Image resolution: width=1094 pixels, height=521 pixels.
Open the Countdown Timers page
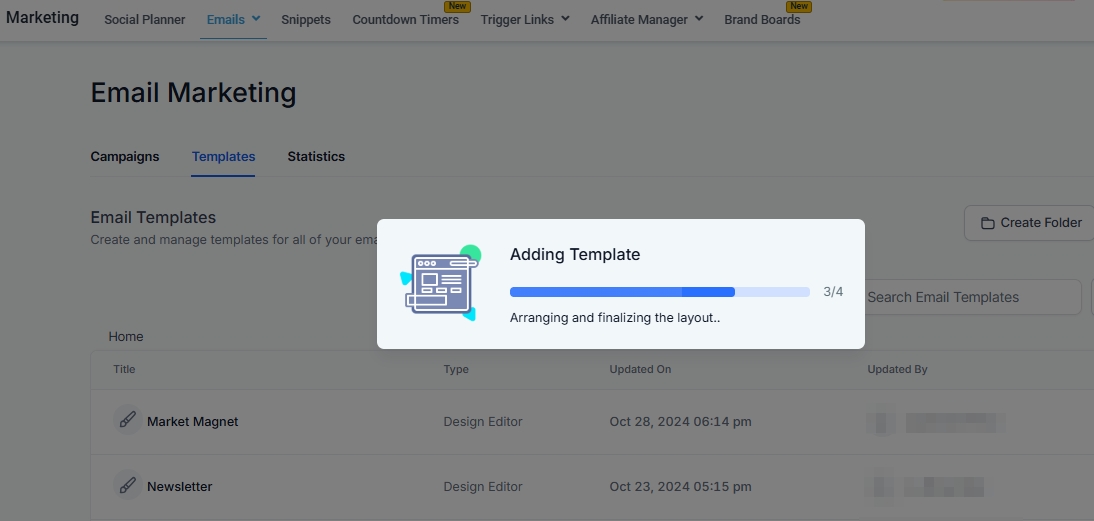(405, 20)
